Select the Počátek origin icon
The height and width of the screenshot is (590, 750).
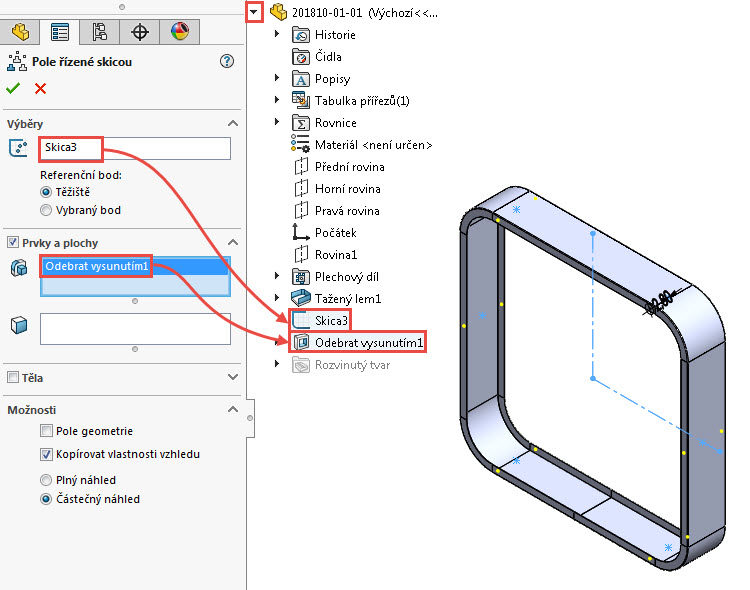(301, 233)
